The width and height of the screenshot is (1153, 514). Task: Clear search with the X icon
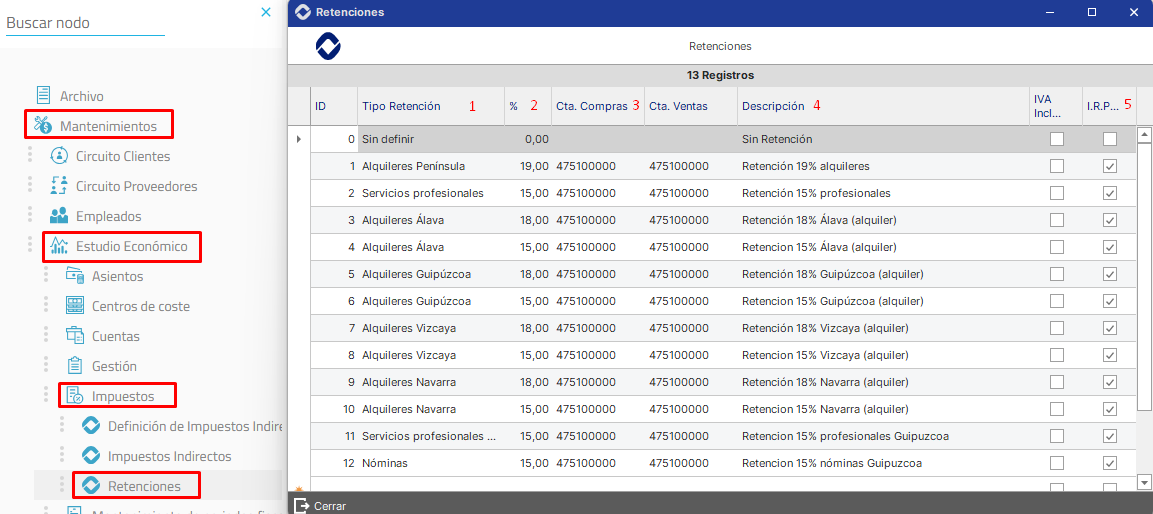coord(266,11)
